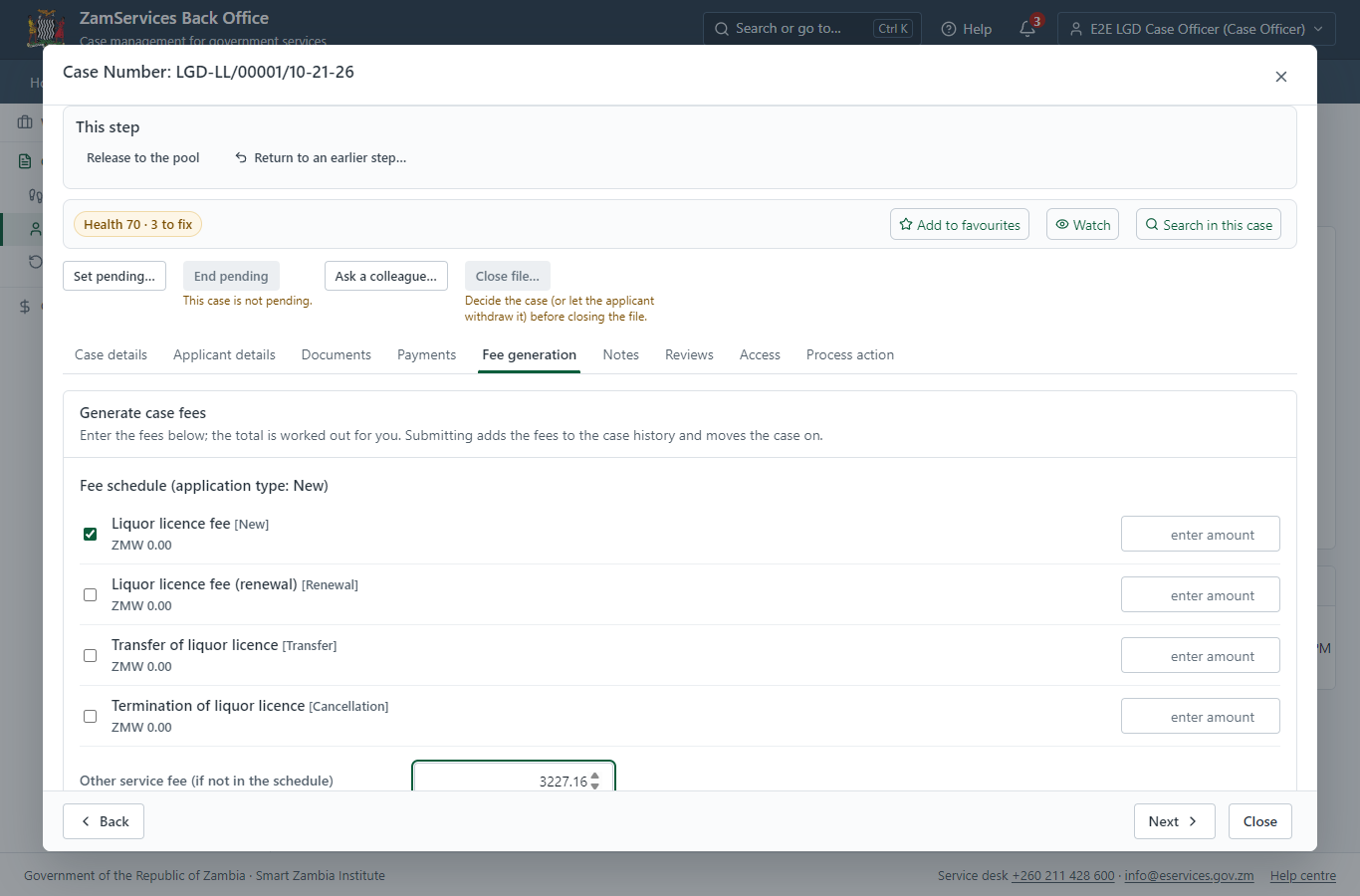This screenshot has width=1360, height=896.
Task: Click the Close button in the dialog footer
Action: pos(1260,821)
